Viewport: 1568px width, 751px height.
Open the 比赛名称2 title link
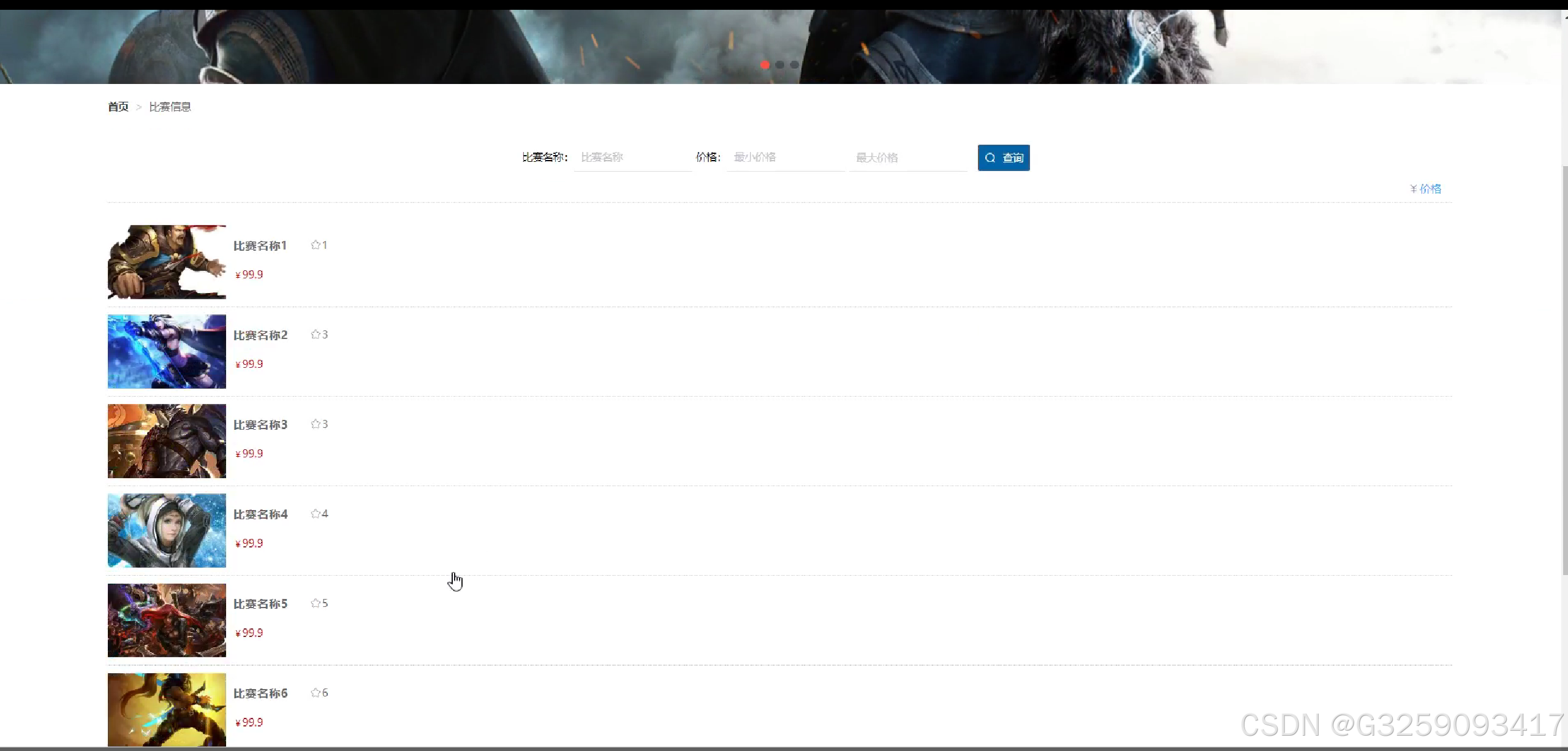click(x=260, y=335)
